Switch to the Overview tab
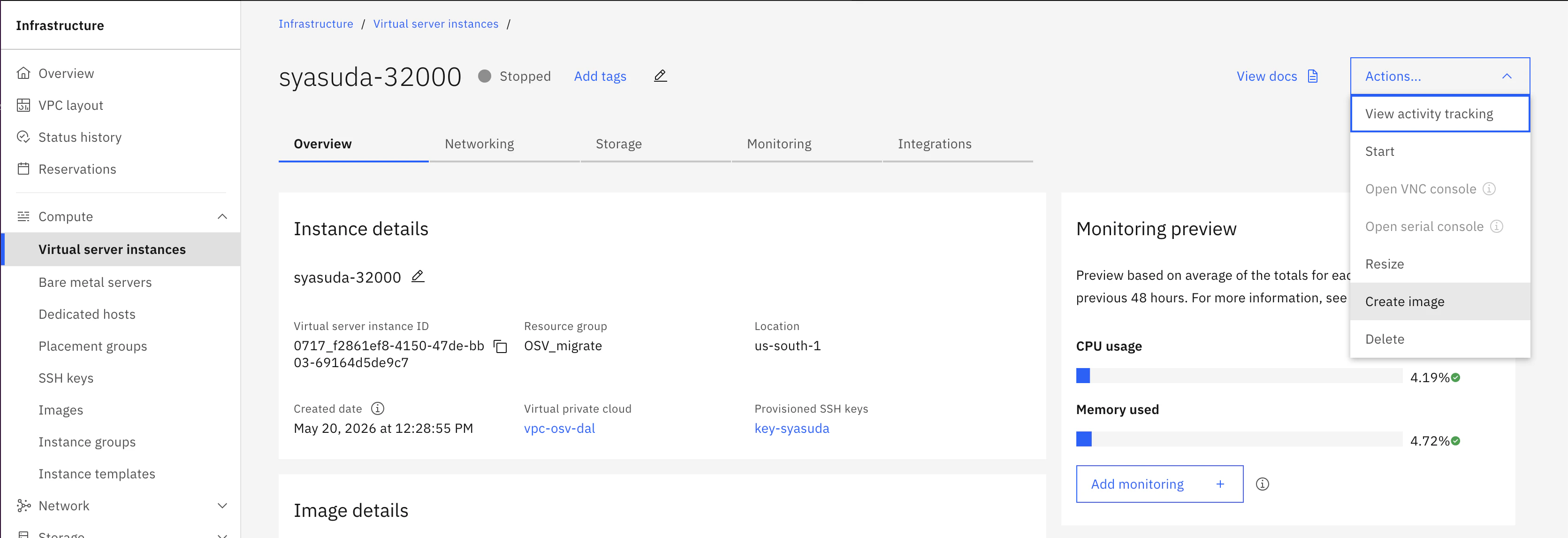 [354, 144]
